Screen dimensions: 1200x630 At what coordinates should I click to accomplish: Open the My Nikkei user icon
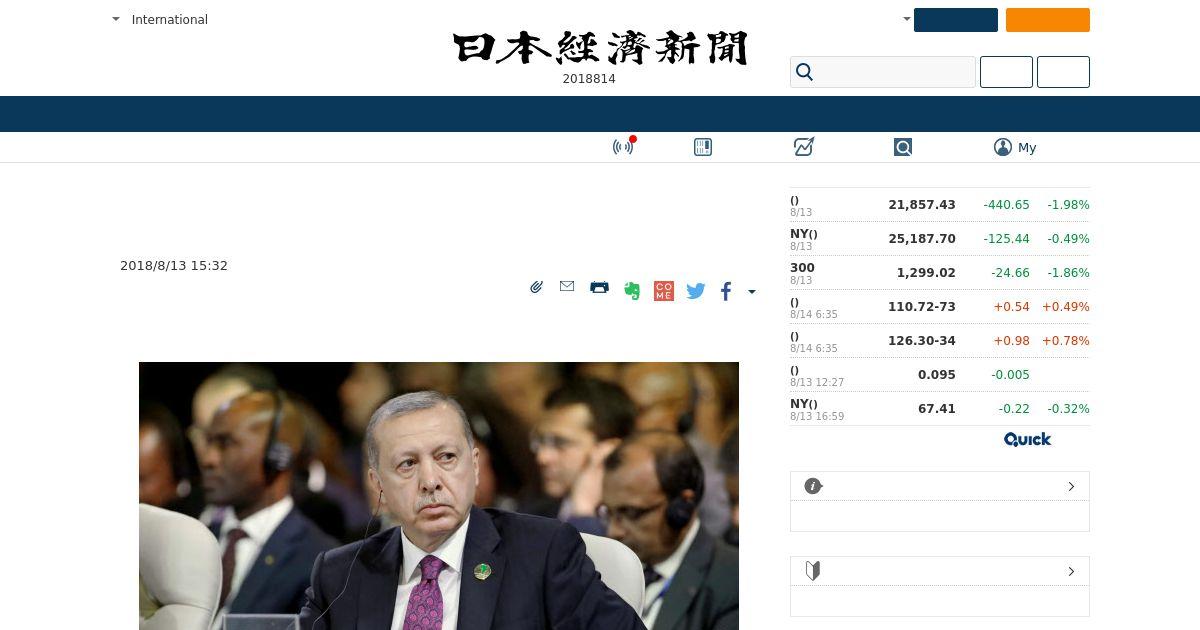1003,147
